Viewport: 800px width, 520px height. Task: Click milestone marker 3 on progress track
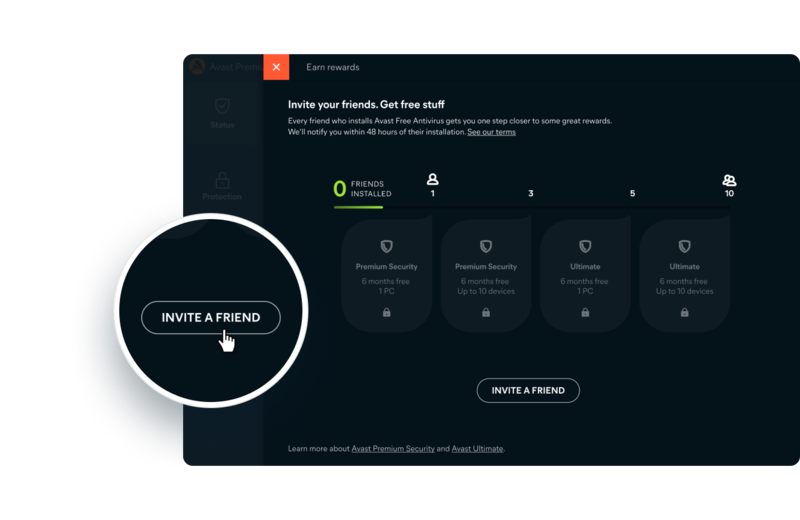[531, 193]
